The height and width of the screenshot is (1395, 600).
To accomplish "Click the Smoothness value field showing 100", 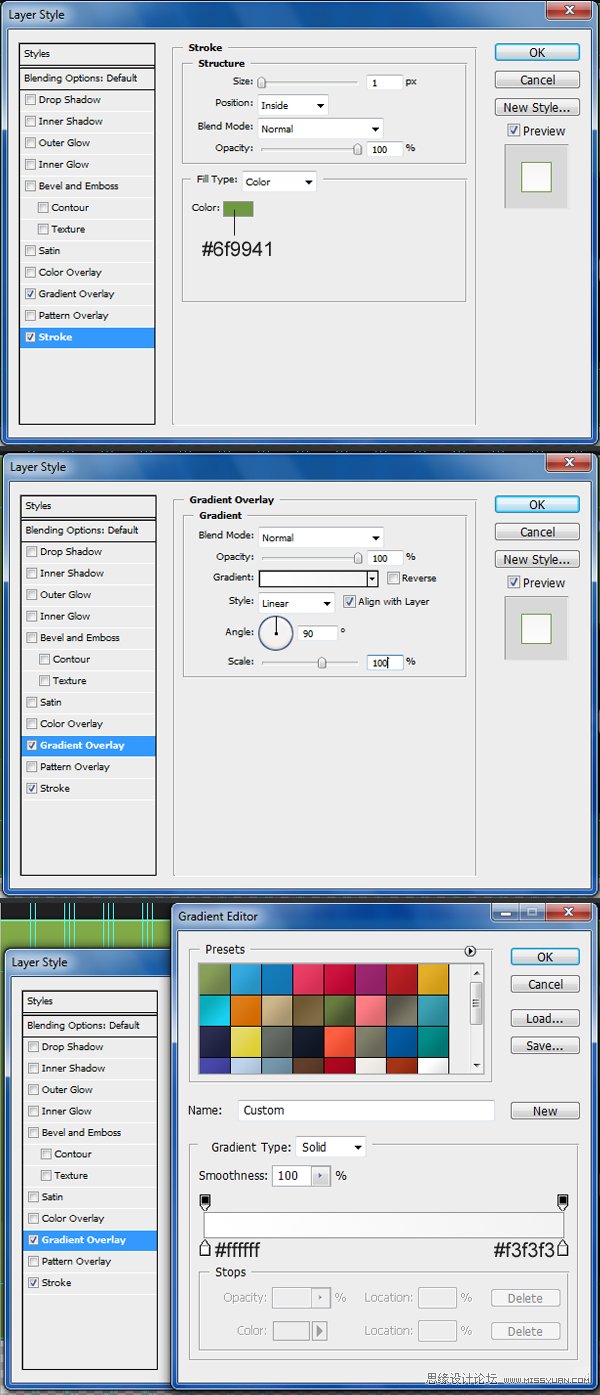I will click(292, 1176).
